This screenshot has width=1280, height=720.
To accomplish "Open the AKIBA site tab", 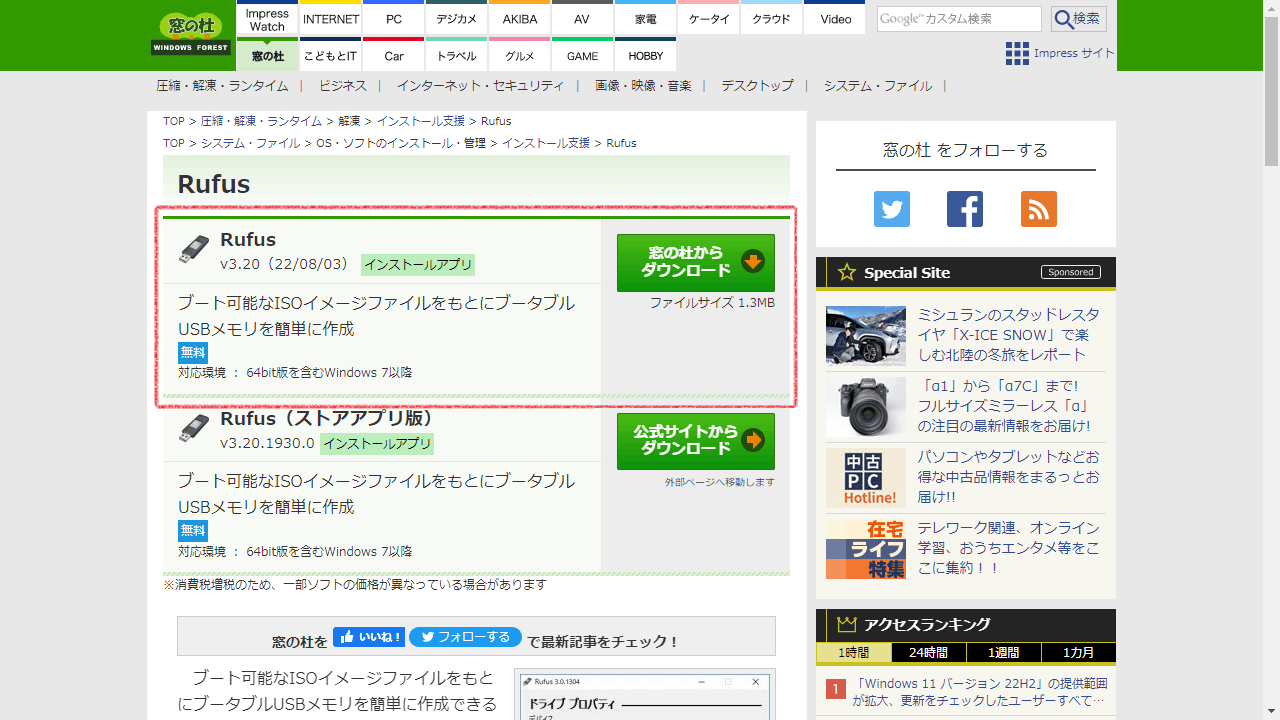I will tap(520, 19).
